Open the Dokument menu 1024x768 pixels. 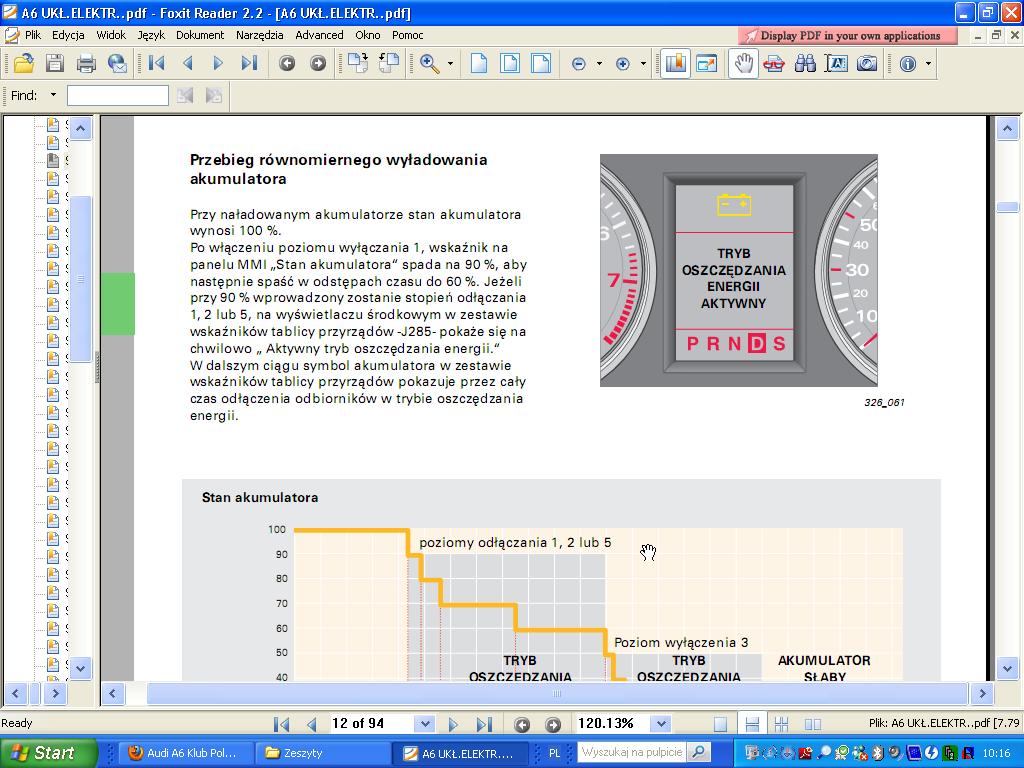[x=200, y=35]
